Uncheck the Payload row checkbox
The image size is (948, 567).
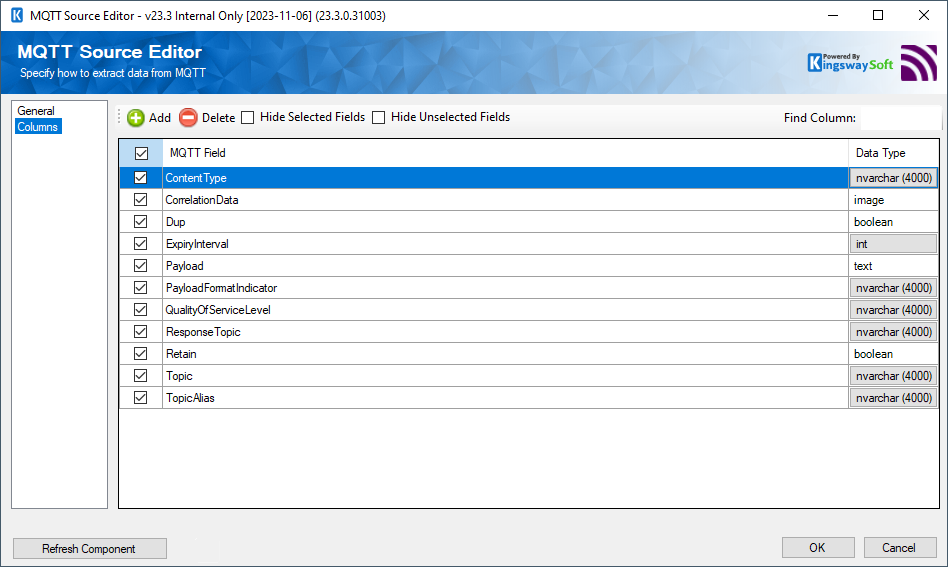click(x=141, y=265)
